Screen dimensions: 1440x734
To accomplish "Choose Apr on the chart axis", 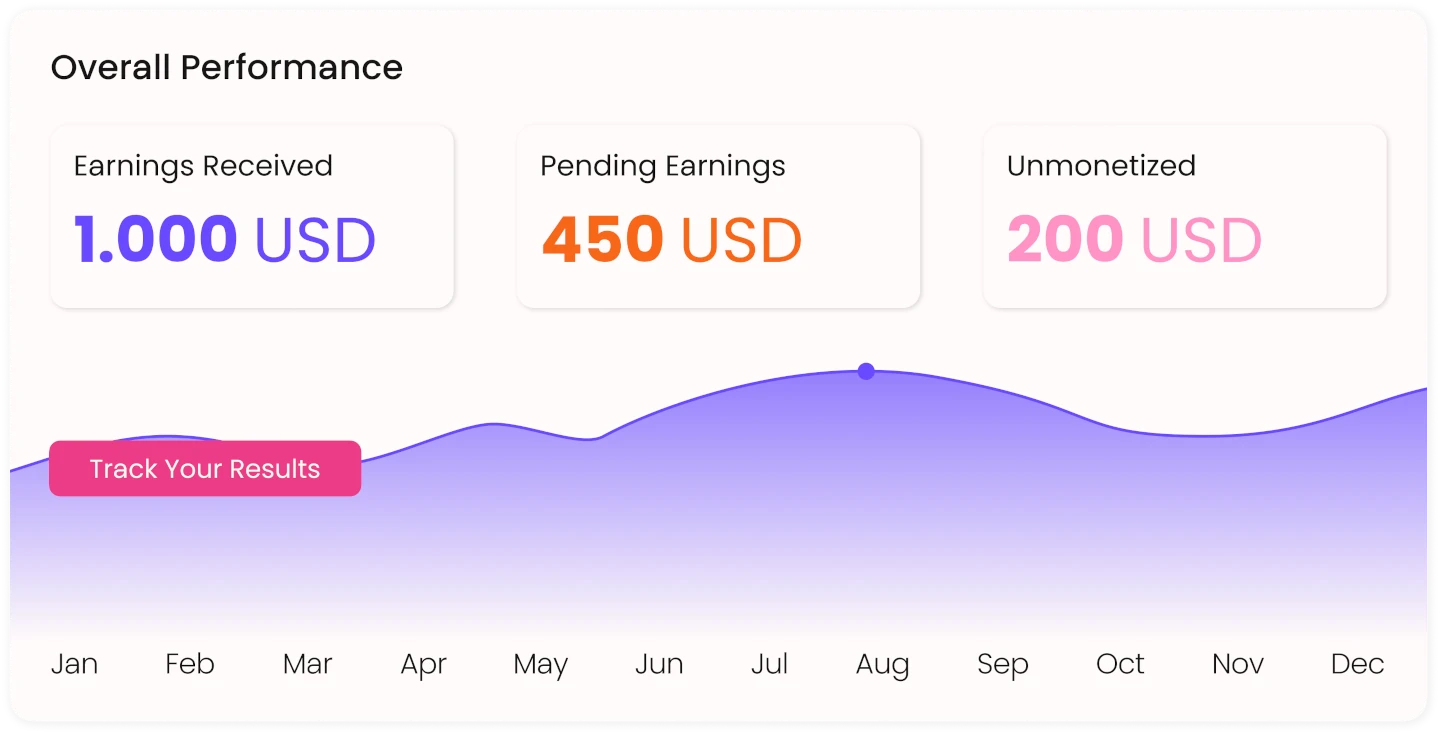I will pyautogui.click(x=423, y=665).
